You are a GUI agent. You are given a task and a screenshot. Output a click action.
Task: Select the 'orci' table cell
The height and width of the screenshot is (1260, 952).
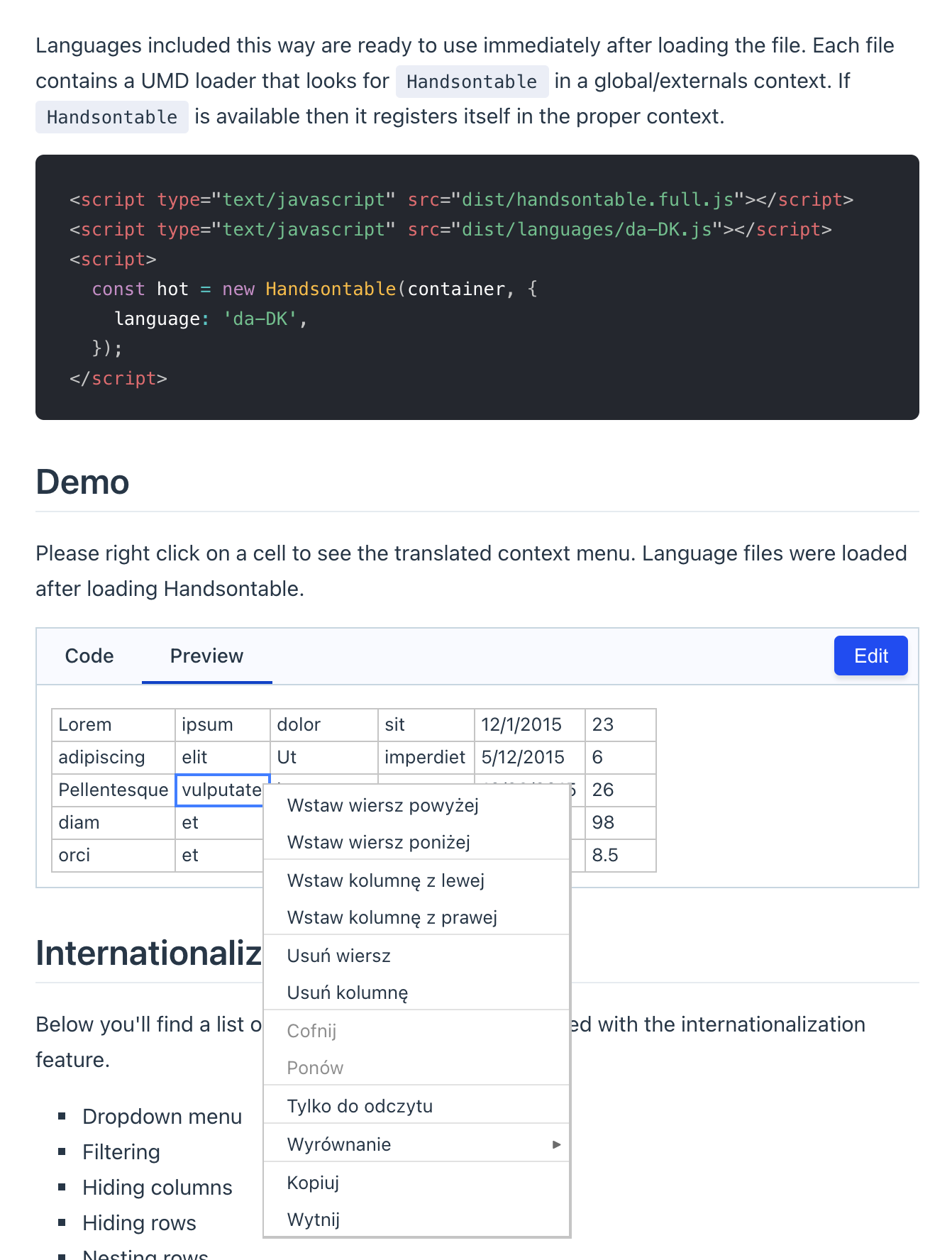[114, 855]
